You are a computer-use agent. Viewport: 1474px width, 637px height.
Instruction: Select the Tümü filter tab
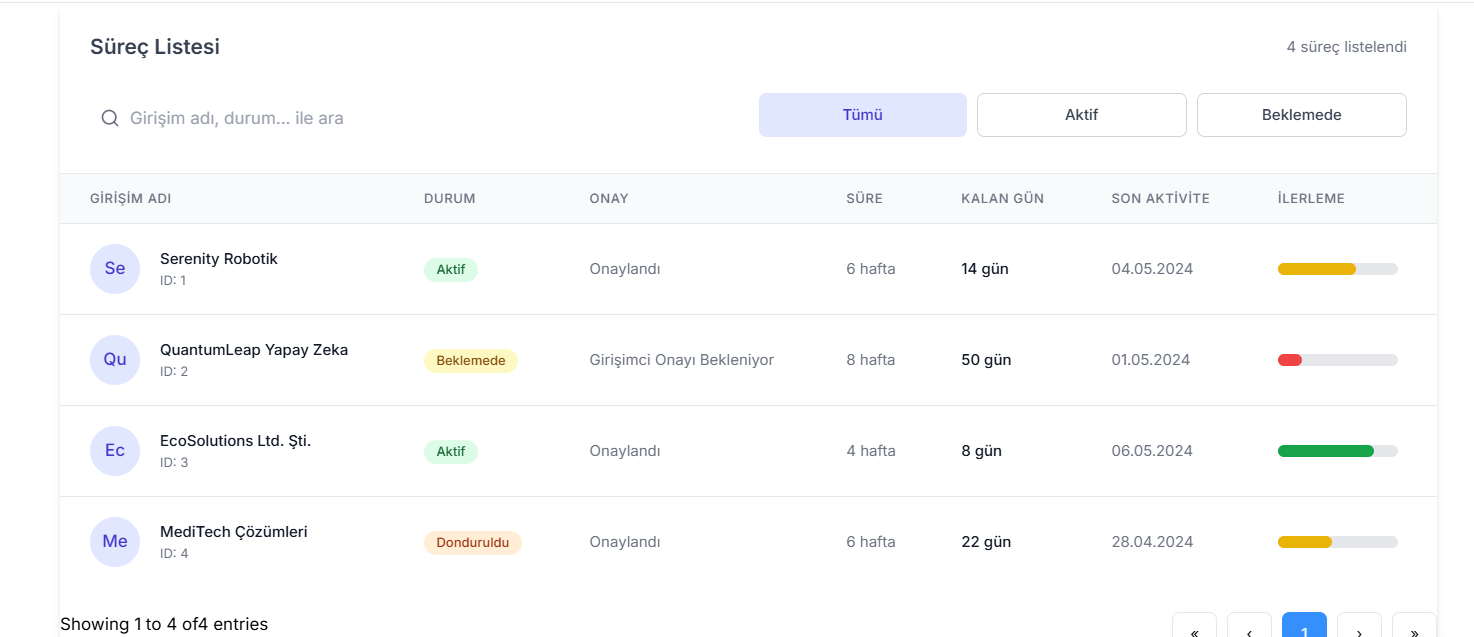click(x=862, y=115)
